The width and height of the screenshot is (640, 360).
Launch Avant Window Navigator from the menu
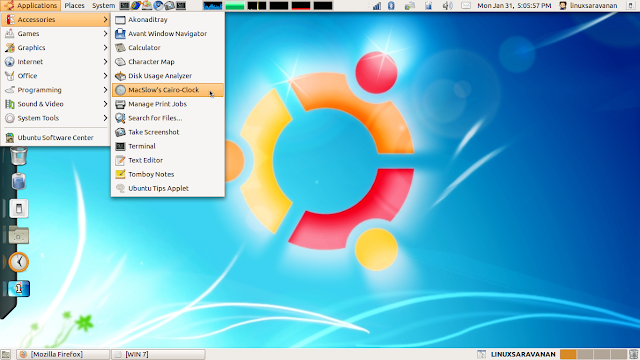[x=168, y=33]
